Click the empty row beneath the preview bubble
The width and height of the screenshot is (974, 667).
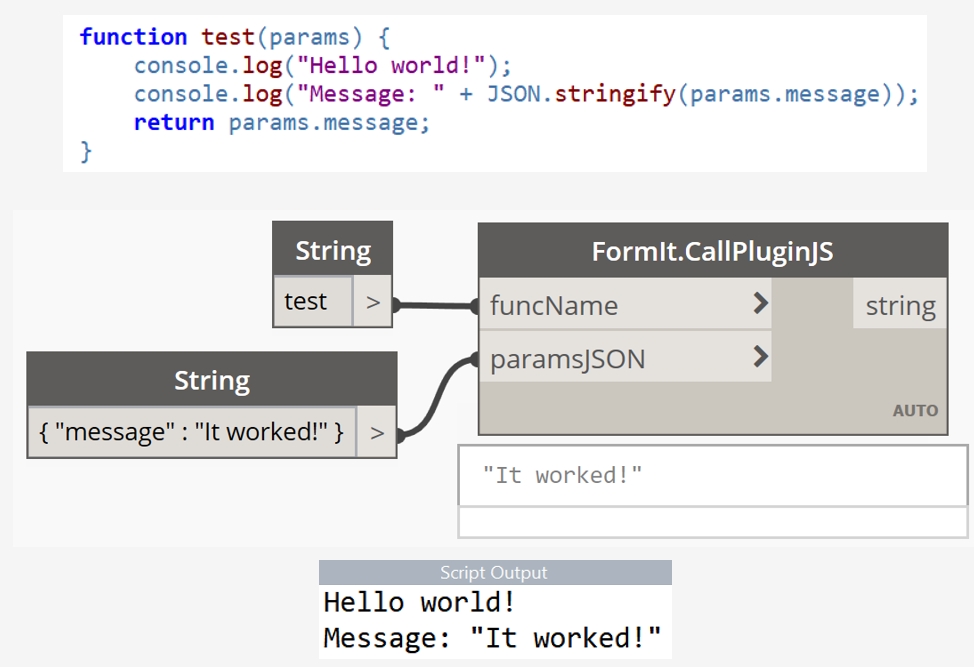(712, 522)
